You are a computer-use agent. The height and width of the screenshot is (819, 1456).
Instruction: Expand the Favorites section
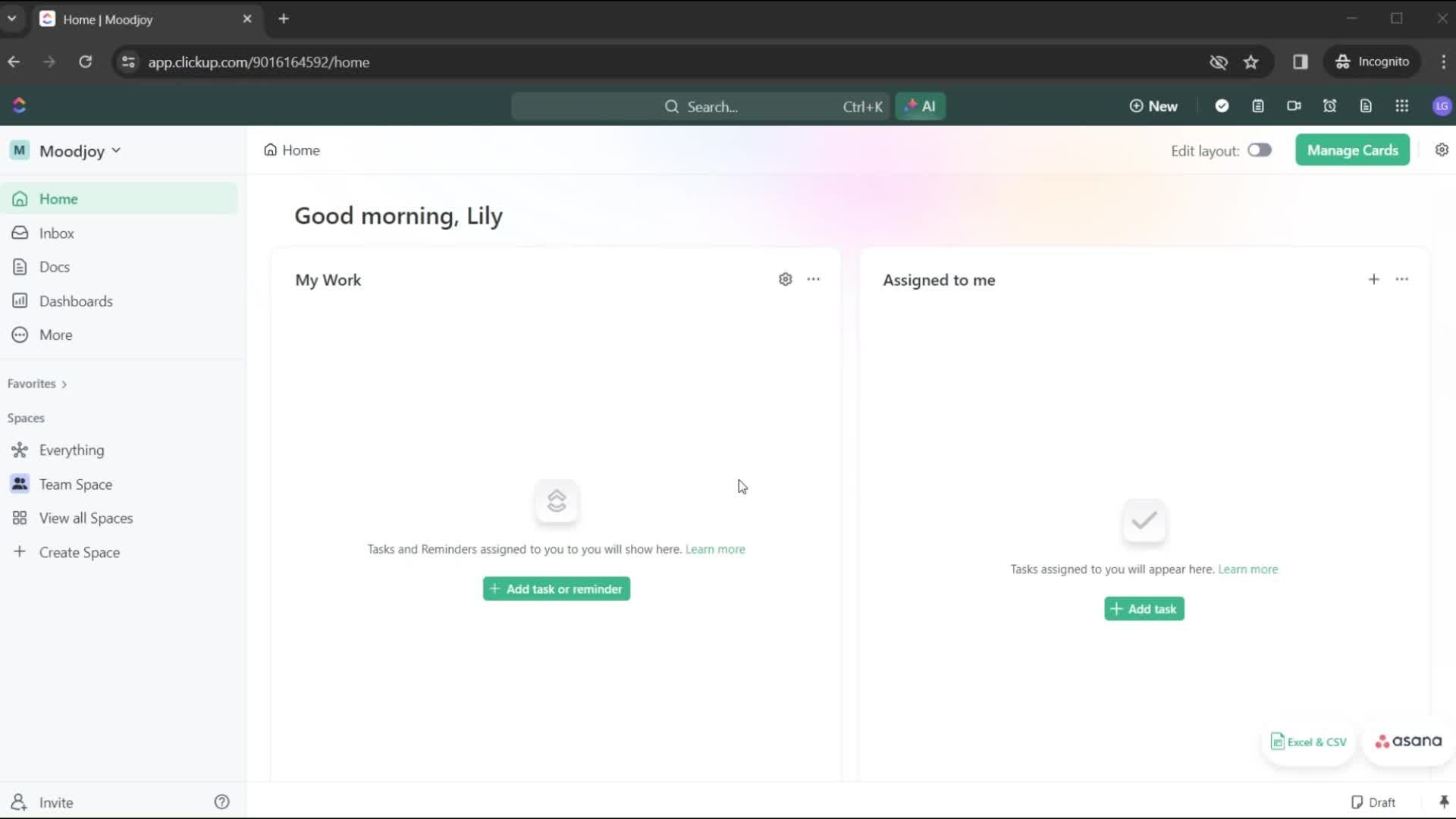63,383
